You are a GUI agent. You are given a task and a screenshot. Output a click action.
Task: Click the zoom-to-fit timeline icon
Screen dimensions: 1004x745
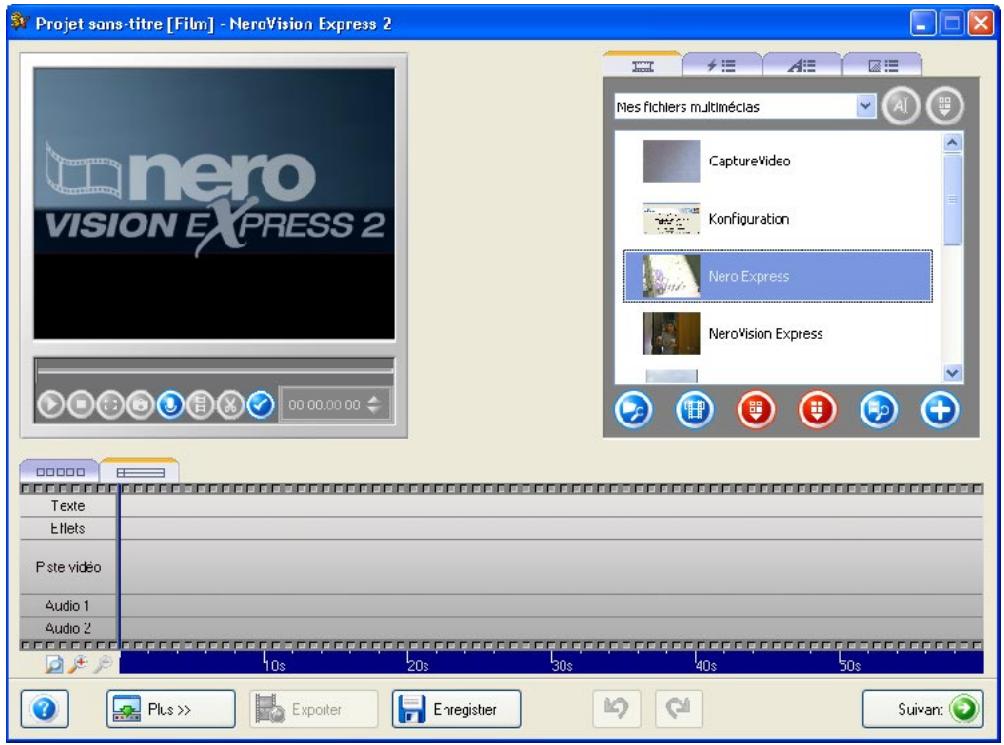[x=54, y=664]
